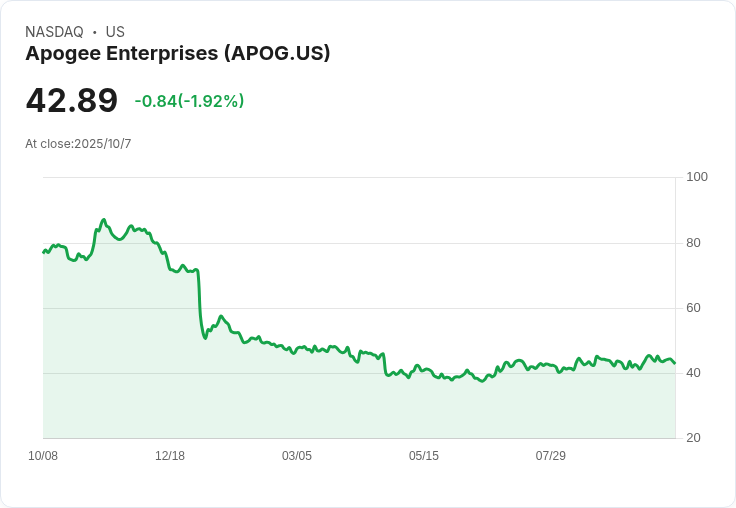736x508 pixels.
Task: Select the 03/05 date on x-axis
Action: click(297, 456)
